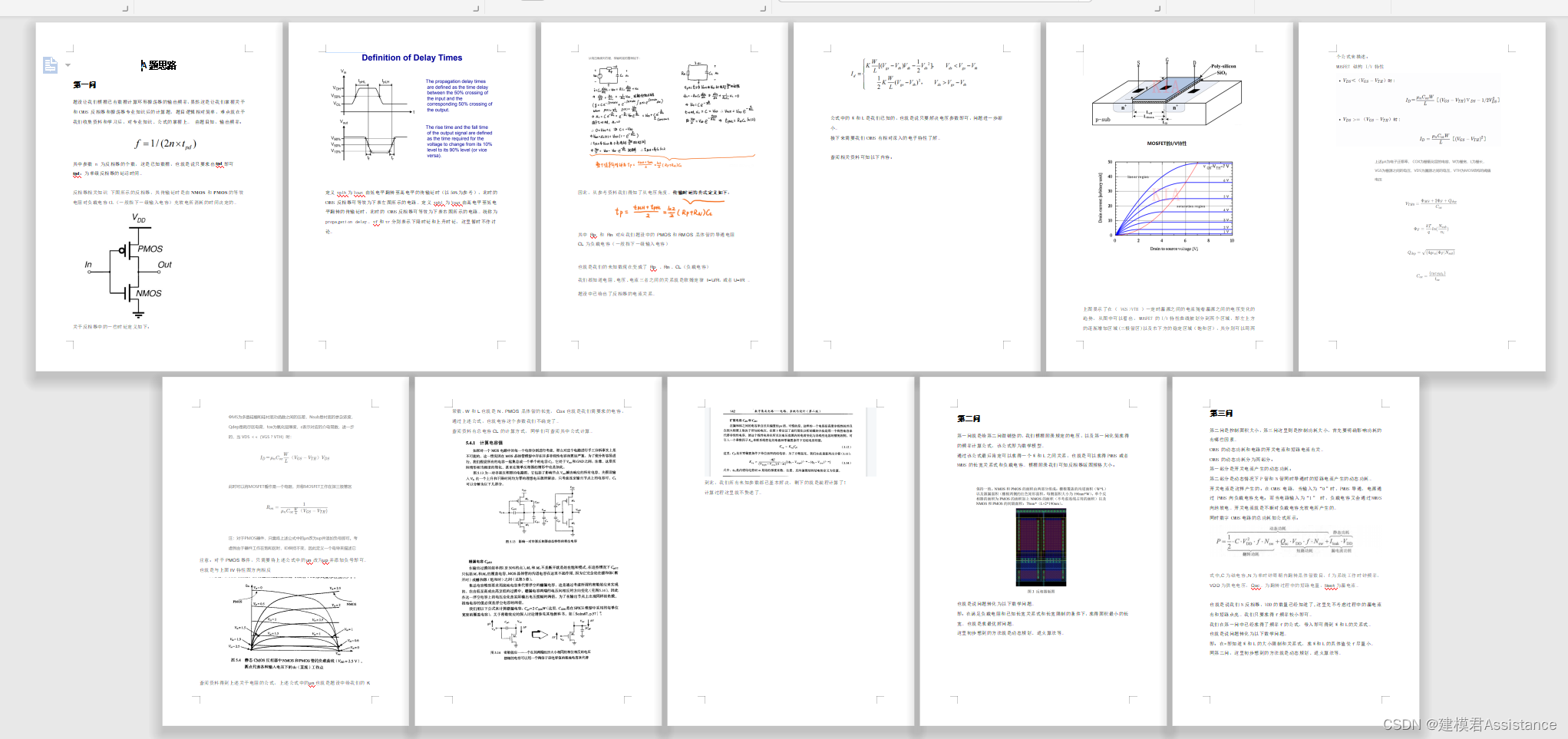Open the dropdown arrow next to the document icon
Image resolution: width=1568 pixels, height=739 pixels.
[x=68, y=65]
